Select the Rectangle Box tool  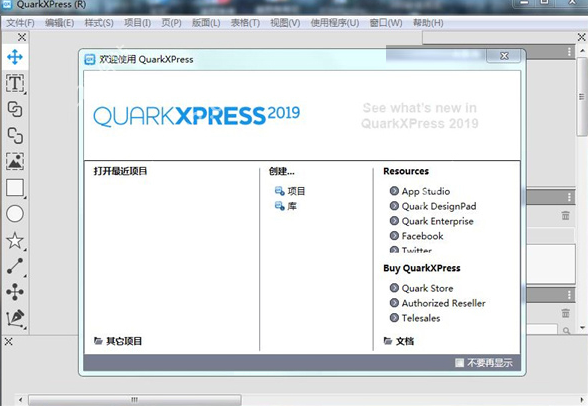coord(15,187)
